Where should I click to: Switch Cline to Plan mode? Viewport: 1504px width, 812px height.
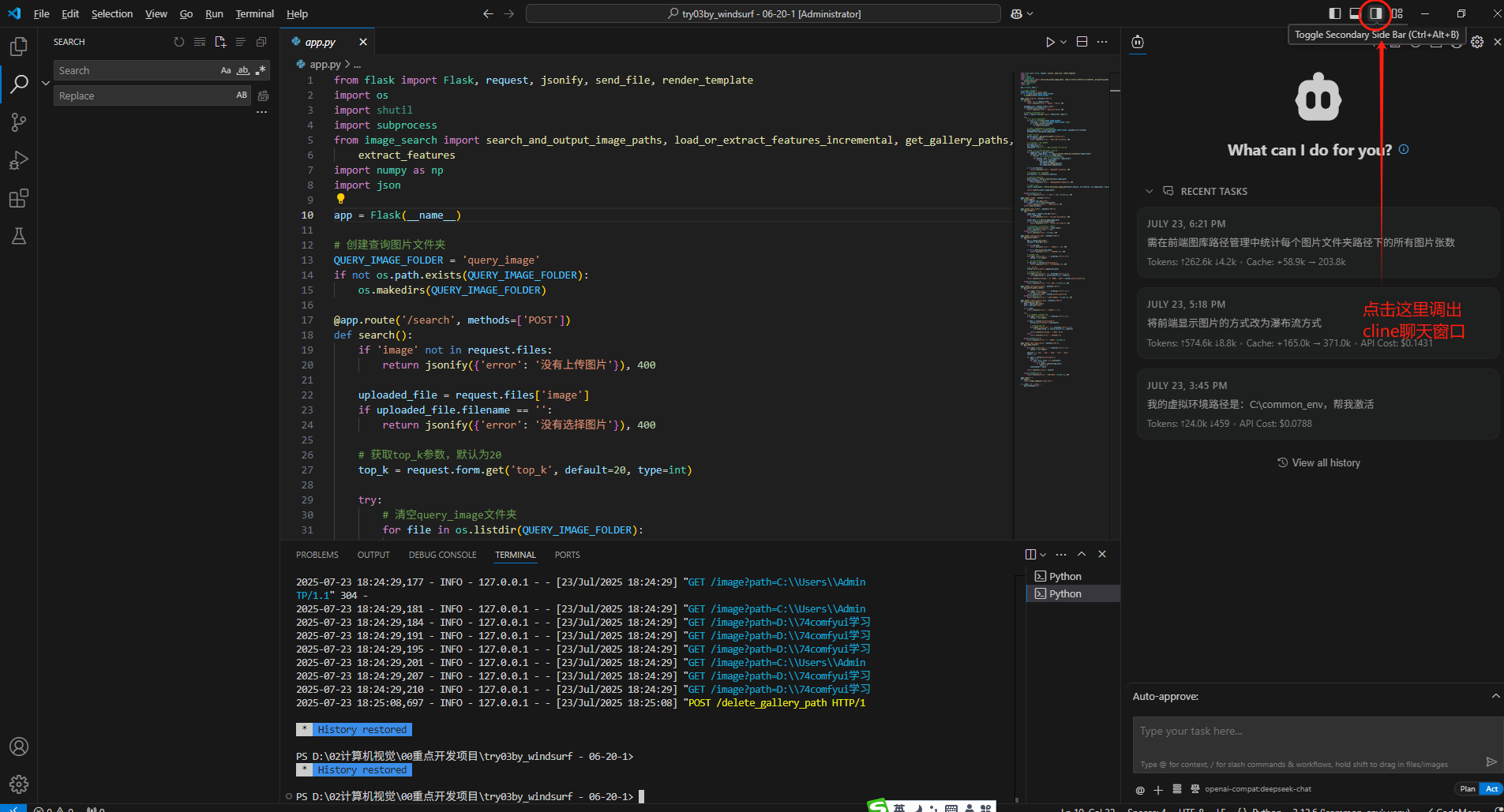tap(1468, 789)
